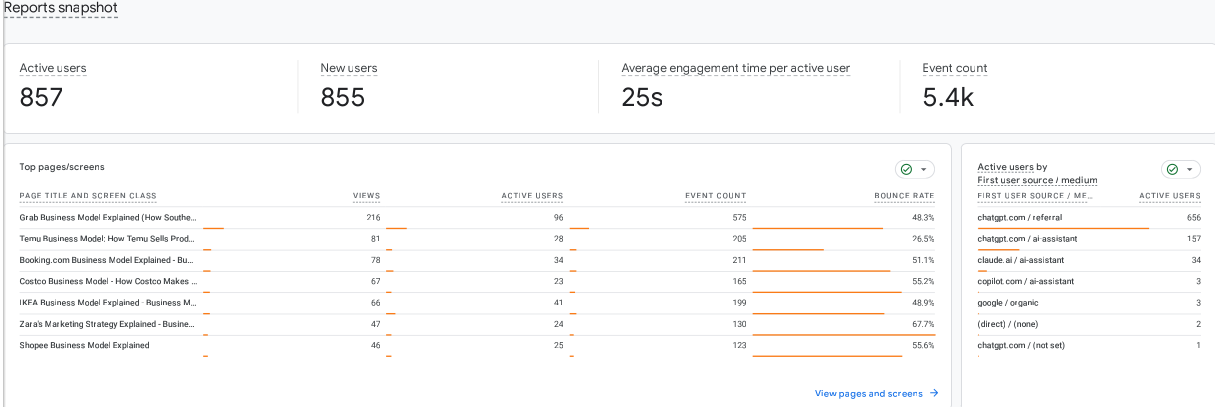Click 5.4k event count value
This screenshot has width=1215, height=407.
[x=948, y=97]
